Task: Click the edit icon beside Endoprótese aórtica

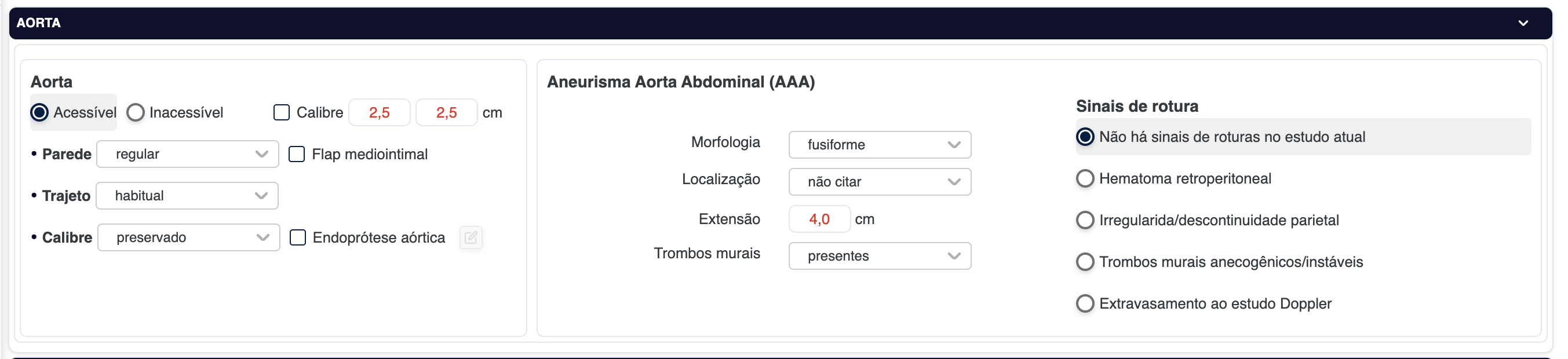Action: click(471, 238)
